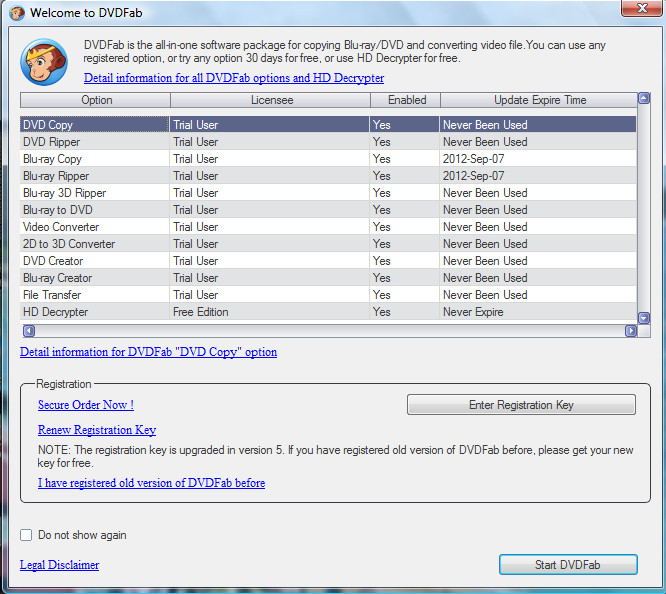Pick the Blu-ray Creator option
Image resolution: width=666 pixels, height=594 pixels.
(x=328, y=277)
